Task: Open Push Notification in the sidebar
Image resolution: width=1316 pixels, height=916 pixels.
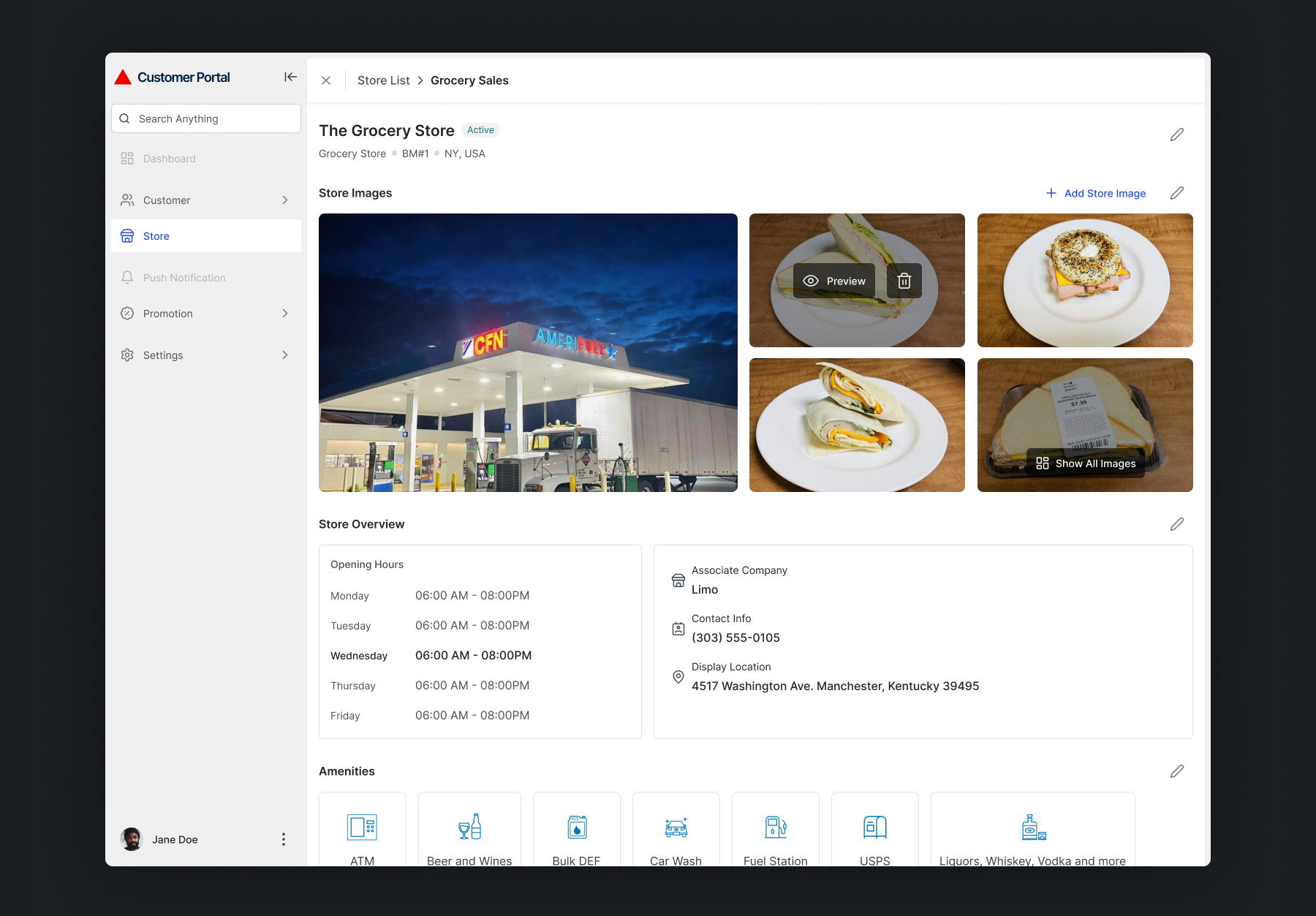Action: coord(206,278)
